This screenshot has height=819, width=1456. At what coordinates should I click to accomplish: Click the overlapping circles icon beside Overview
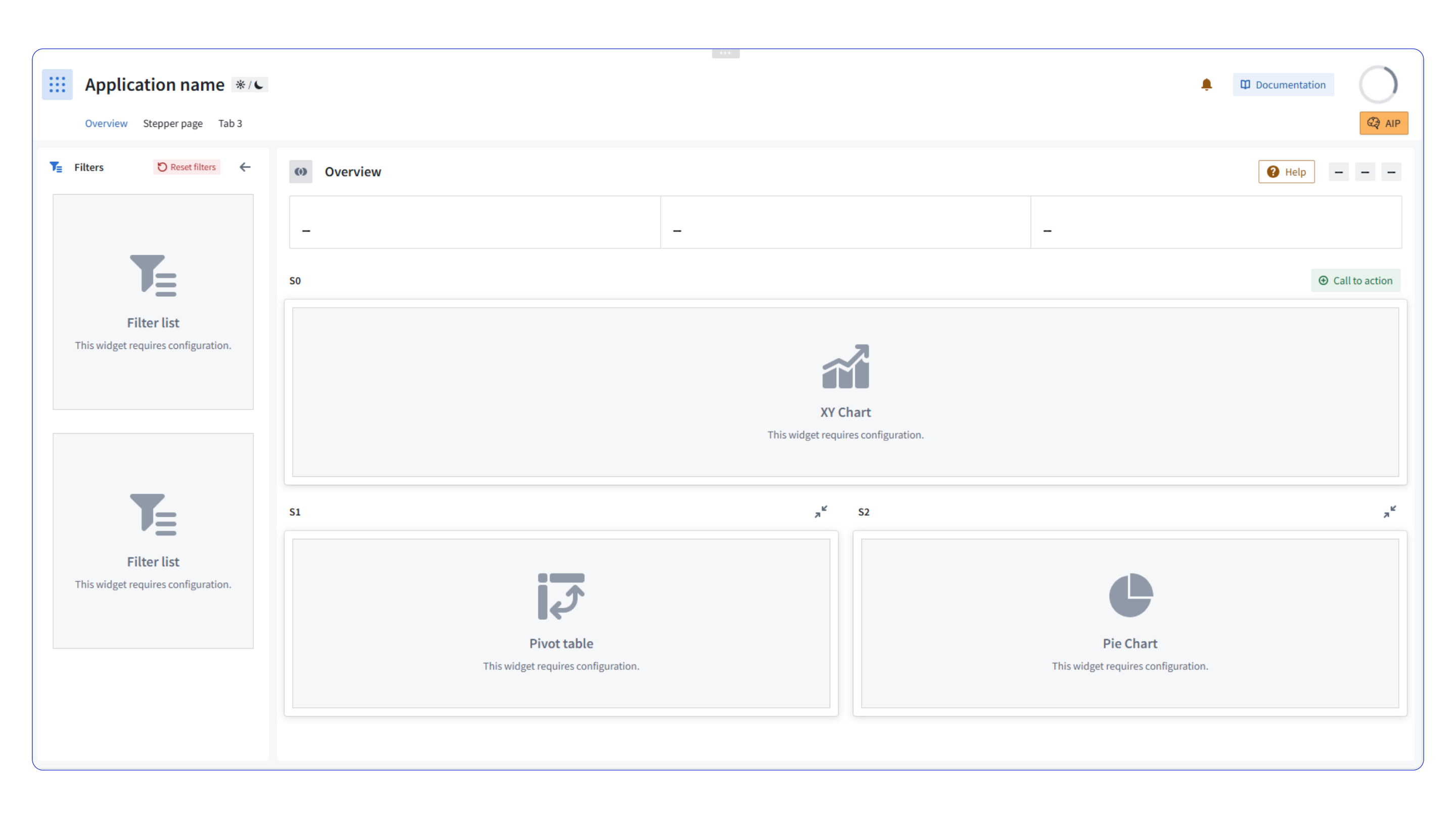tap(301, 171)
